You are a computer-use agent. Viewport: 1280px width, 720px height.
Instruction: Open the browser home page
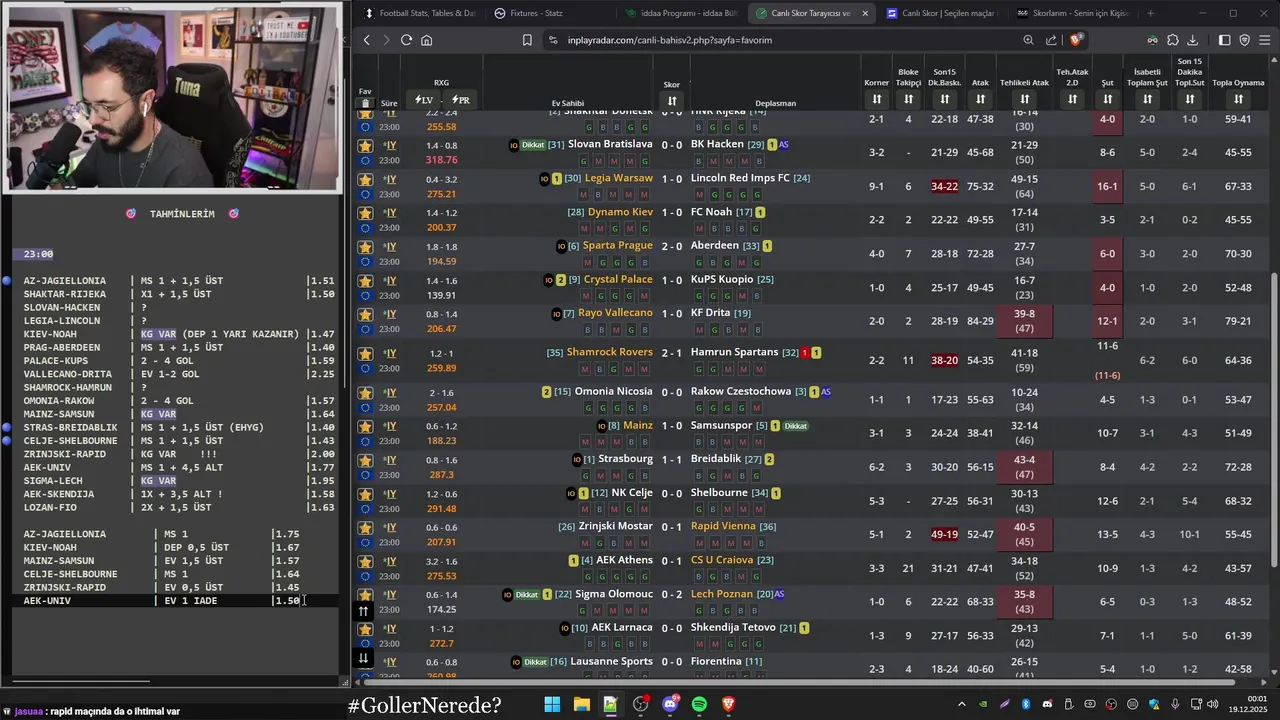pyautogui.click(x=427, y=40)
